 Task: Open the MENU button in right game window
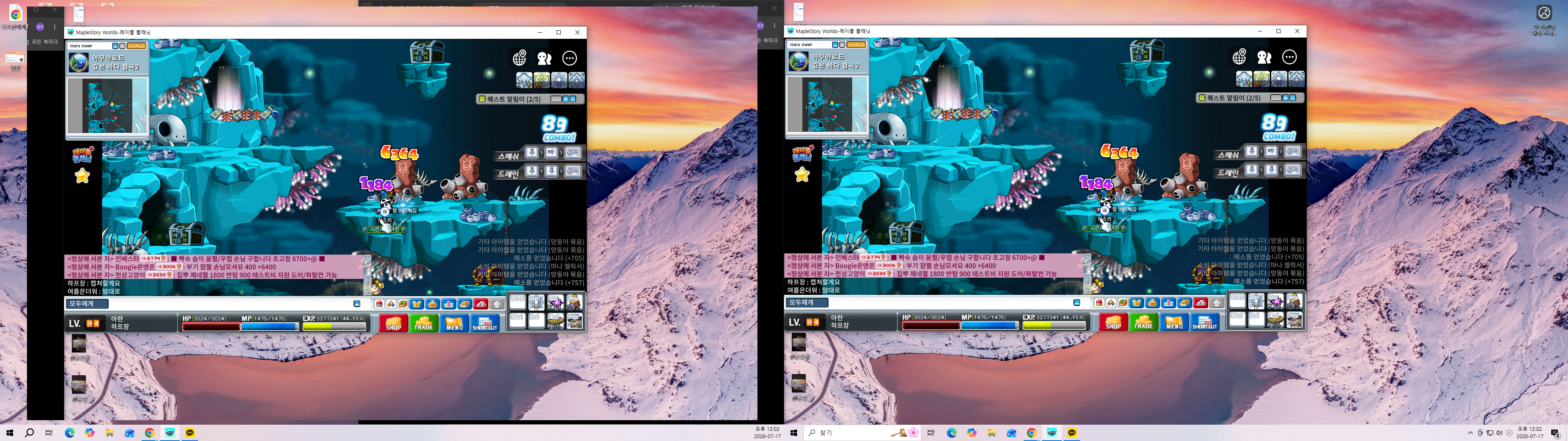click(x=1174, y=322)
